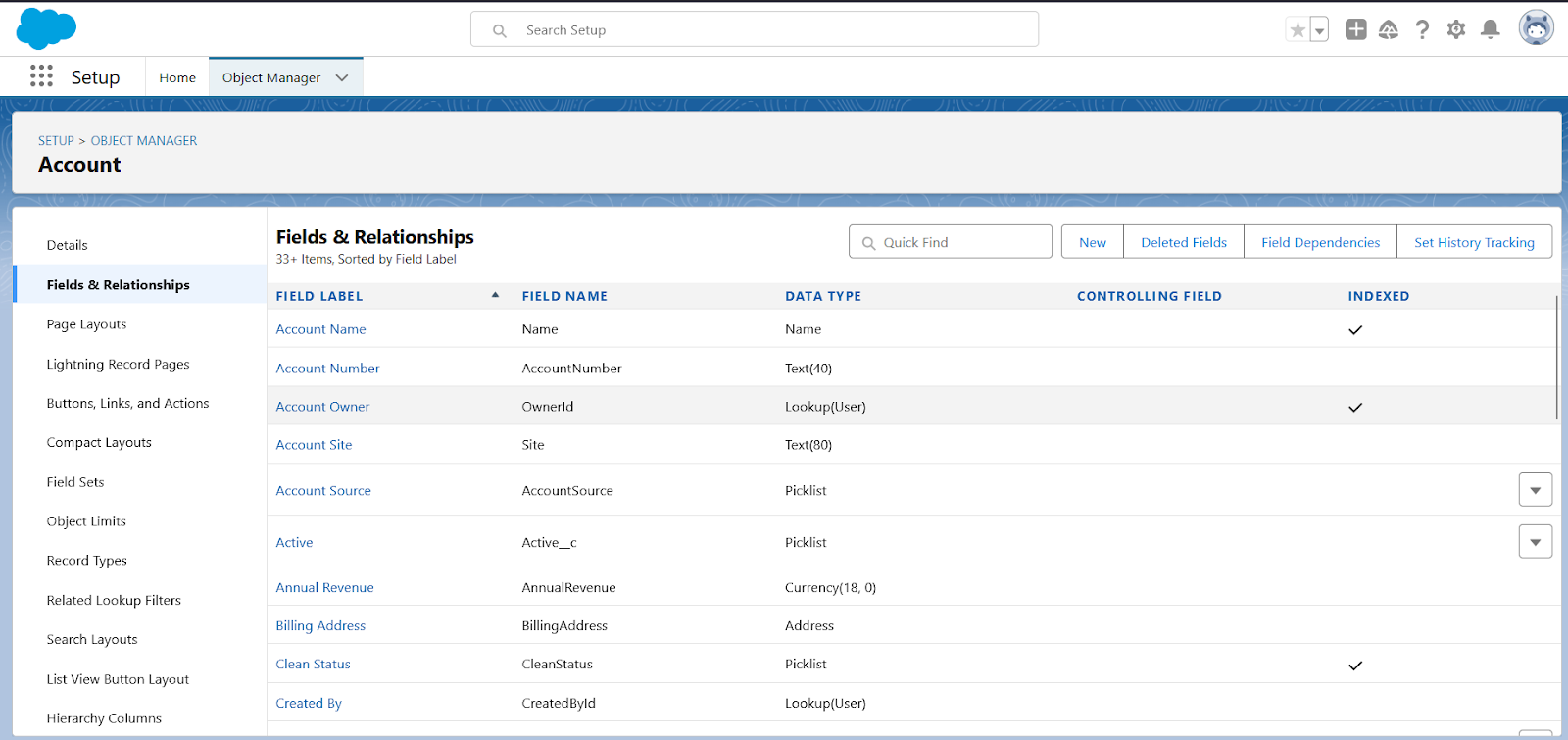The image size is (1568, 740).
Task: Click the Favorites star icon
Action: point(1298,30)
